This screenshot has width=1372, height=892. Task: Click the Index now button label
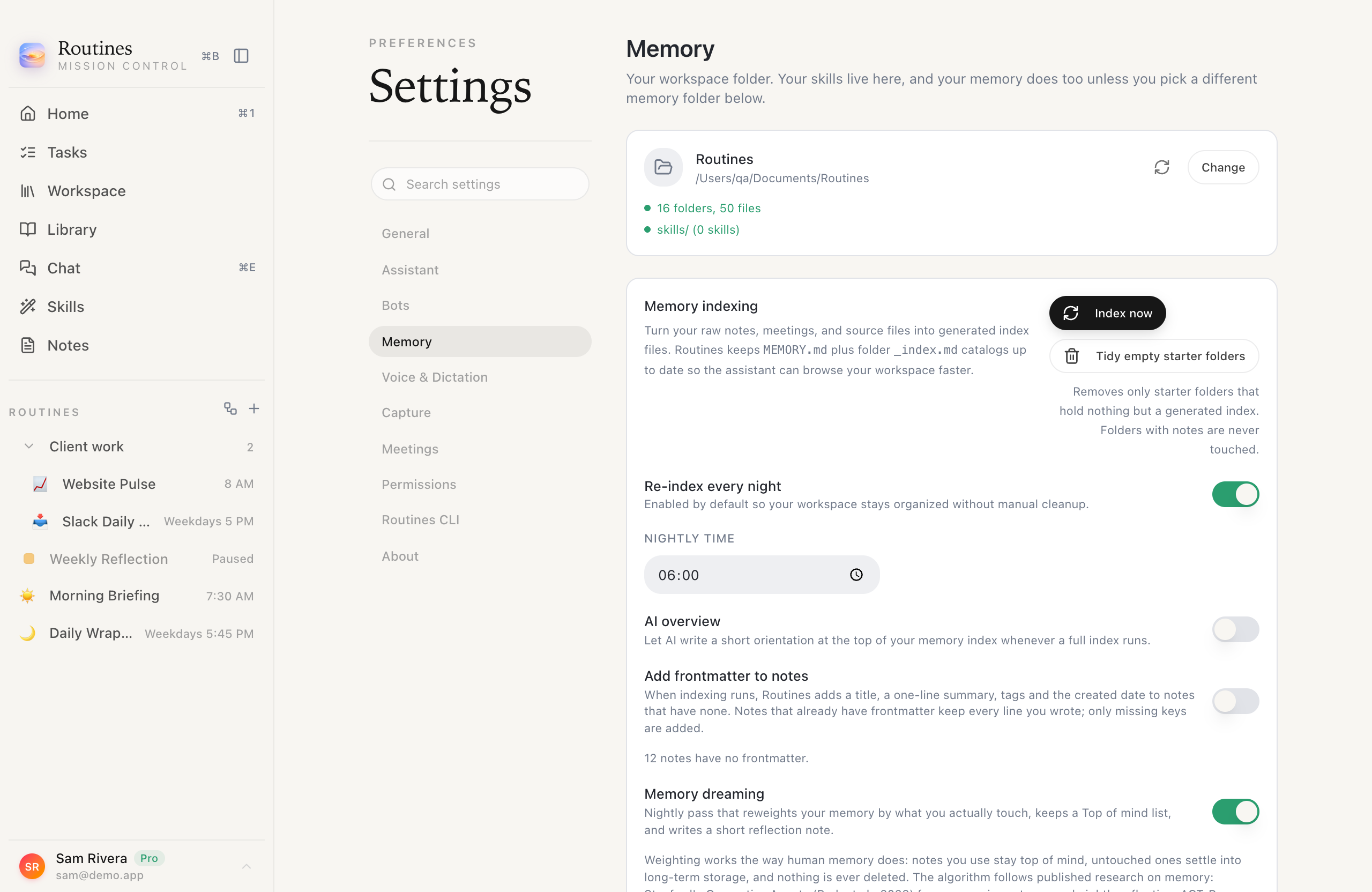pos(1123,313)
